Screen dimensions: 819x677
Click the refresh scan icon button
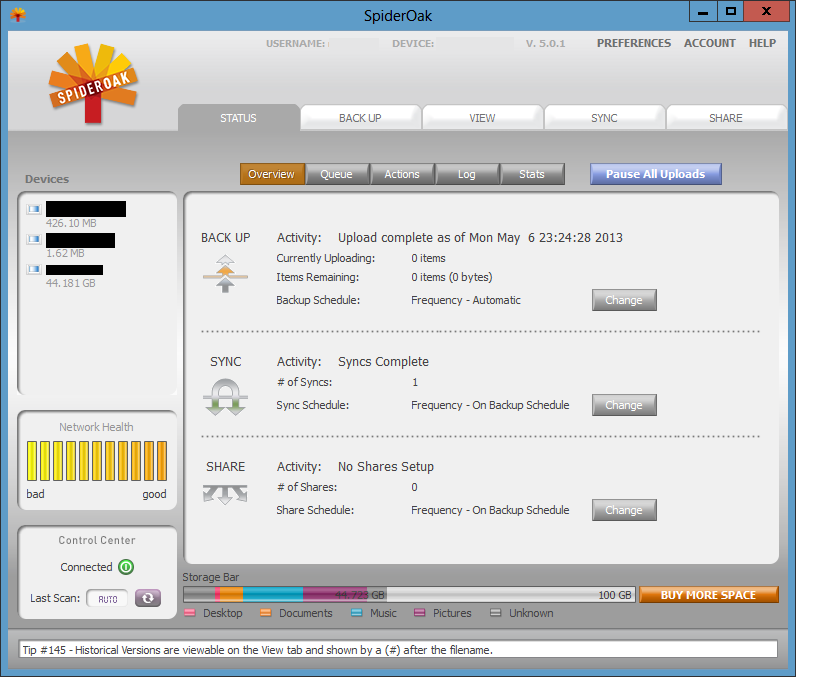[x=148, y=598]
